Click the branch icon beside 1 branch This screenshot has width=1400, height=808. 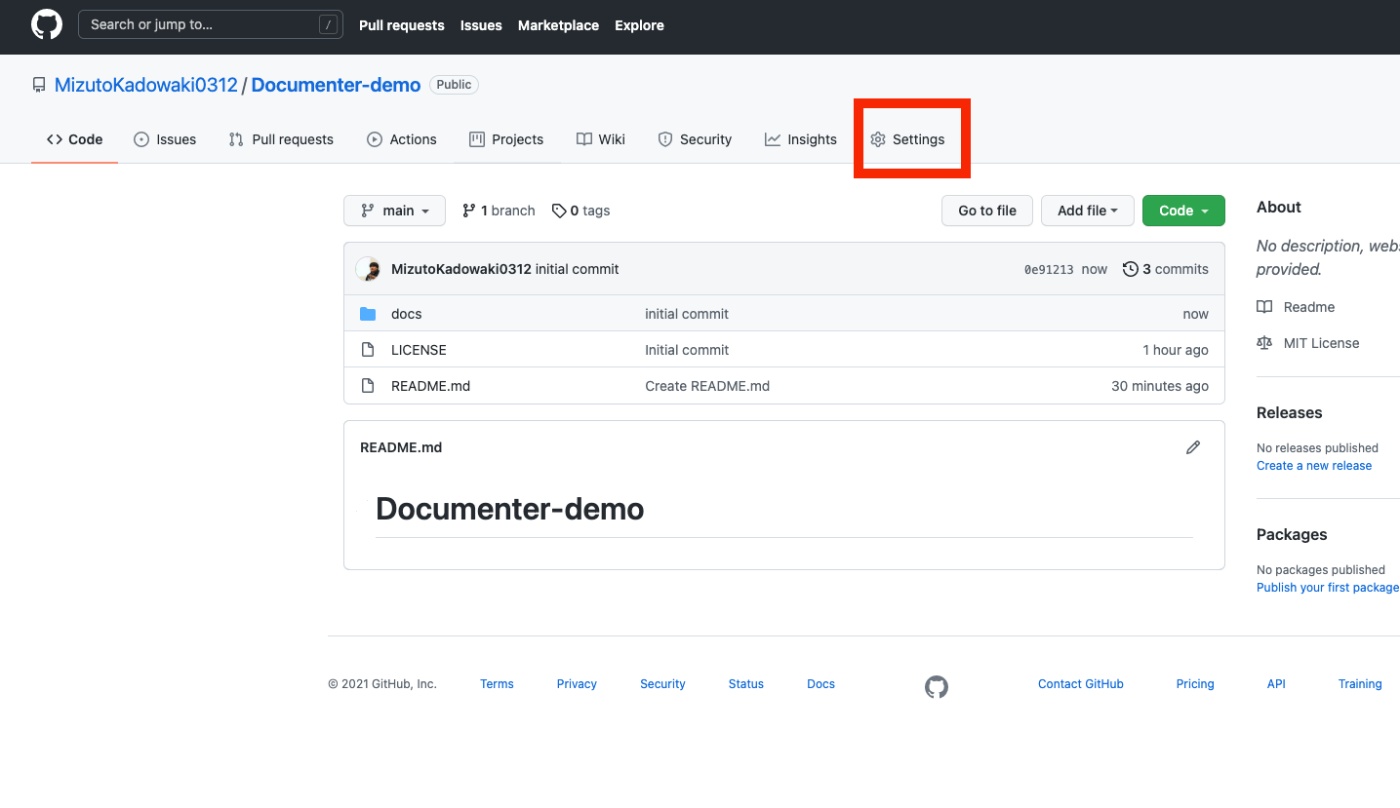(469, 211)
